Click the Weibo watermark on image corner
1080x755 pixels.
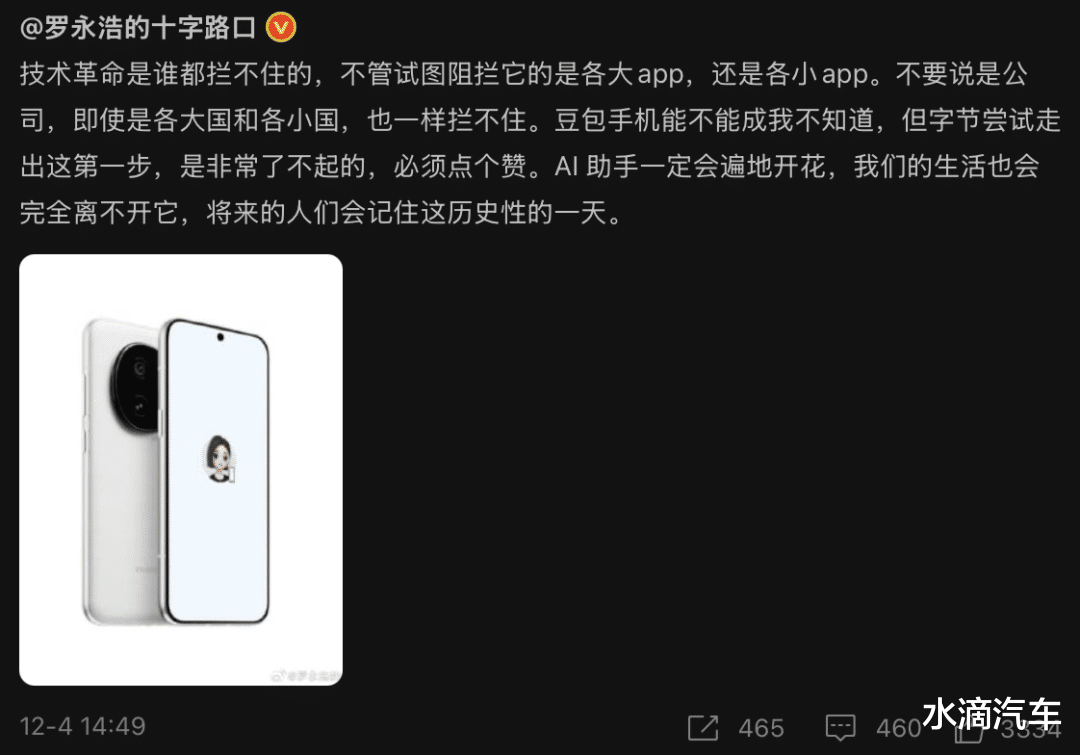pos(307,675)
